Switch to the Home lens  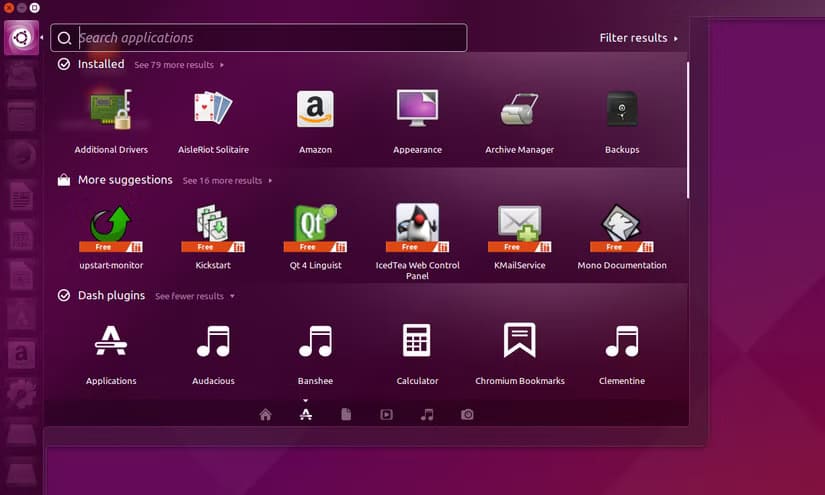(265, 415)
